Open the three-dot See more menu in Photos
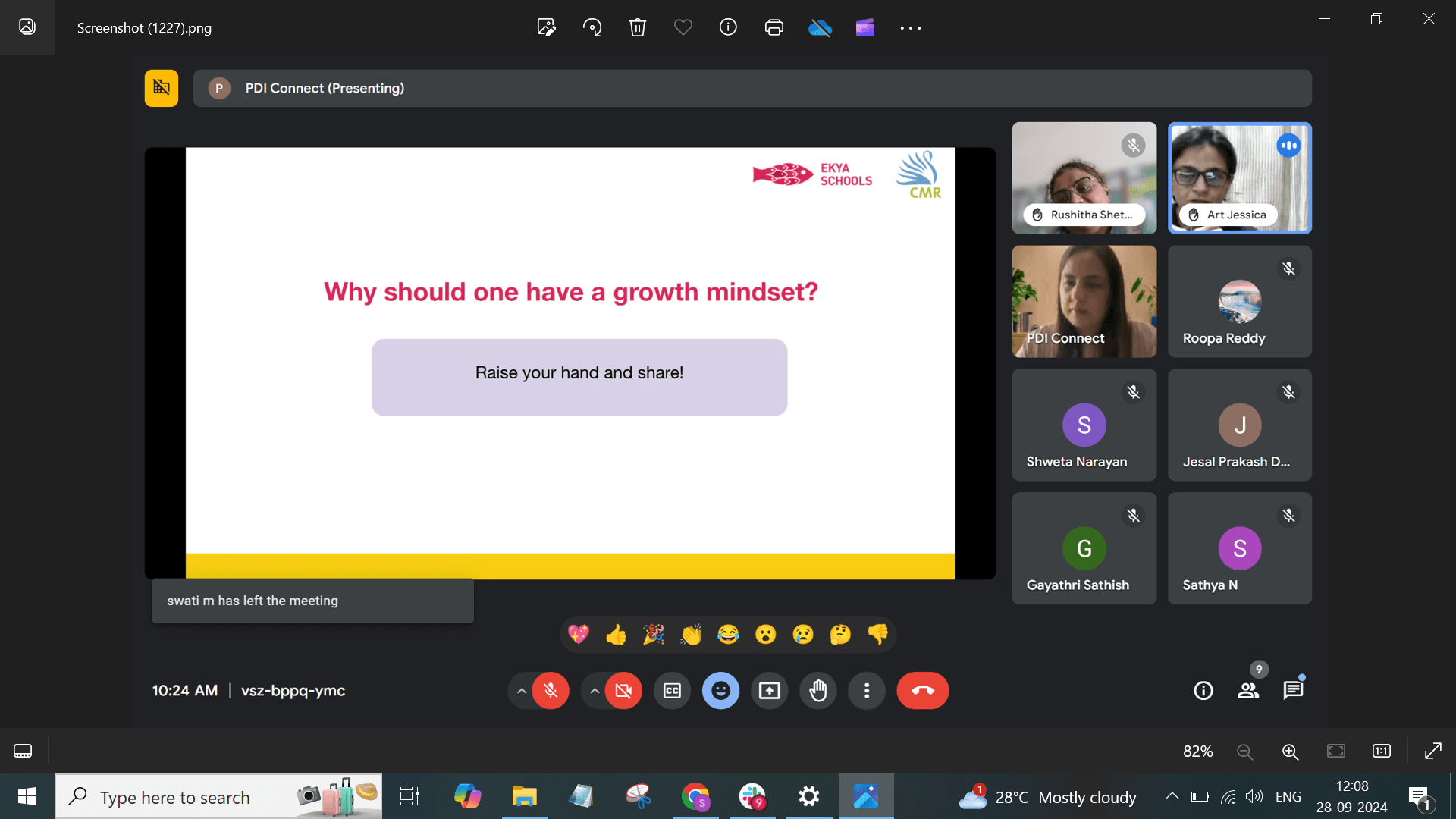The width and height of the screenshot is (1456, 819). point(911,28)
